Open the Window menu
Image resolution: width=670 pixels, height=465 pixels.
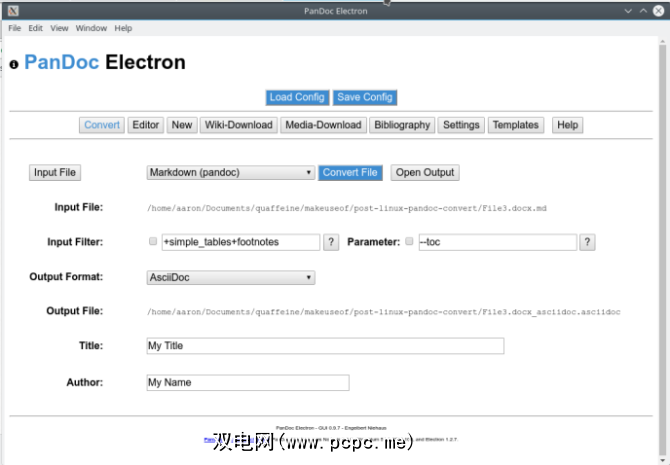click(91, 28)
